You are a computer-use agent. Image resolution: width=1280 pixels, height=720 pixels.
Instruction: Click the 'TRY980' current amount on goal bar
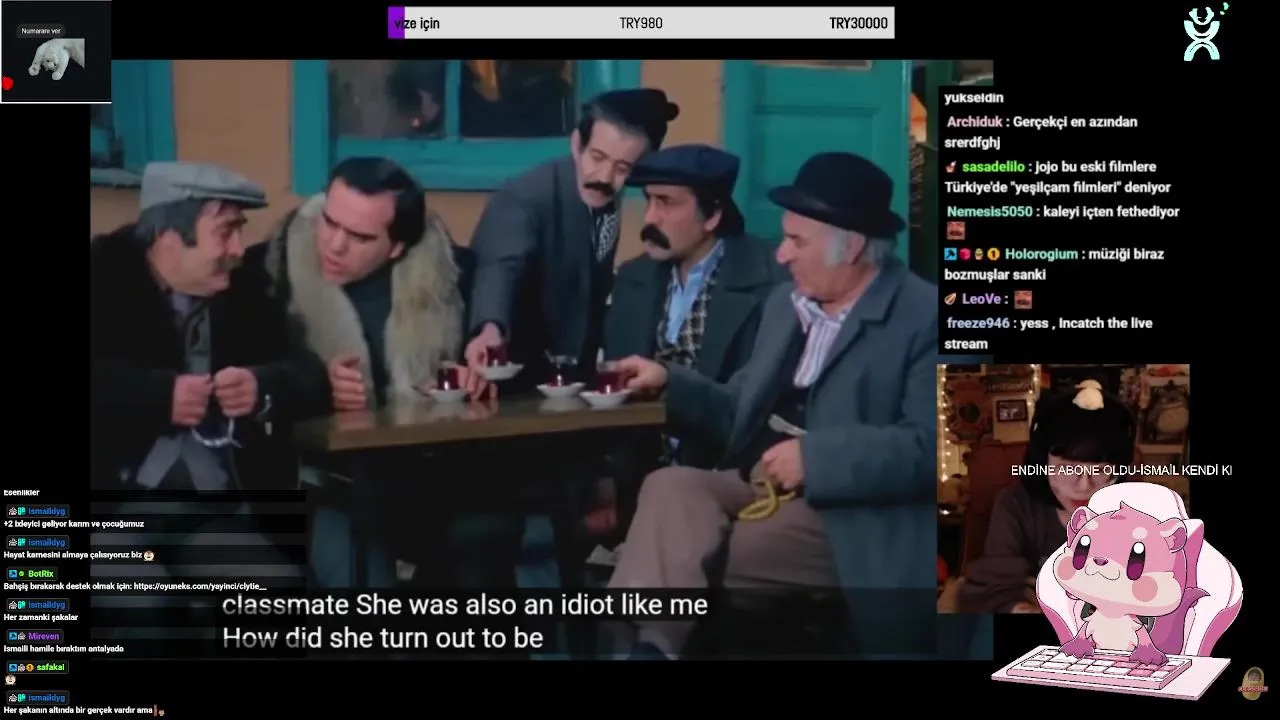[641, 23]
